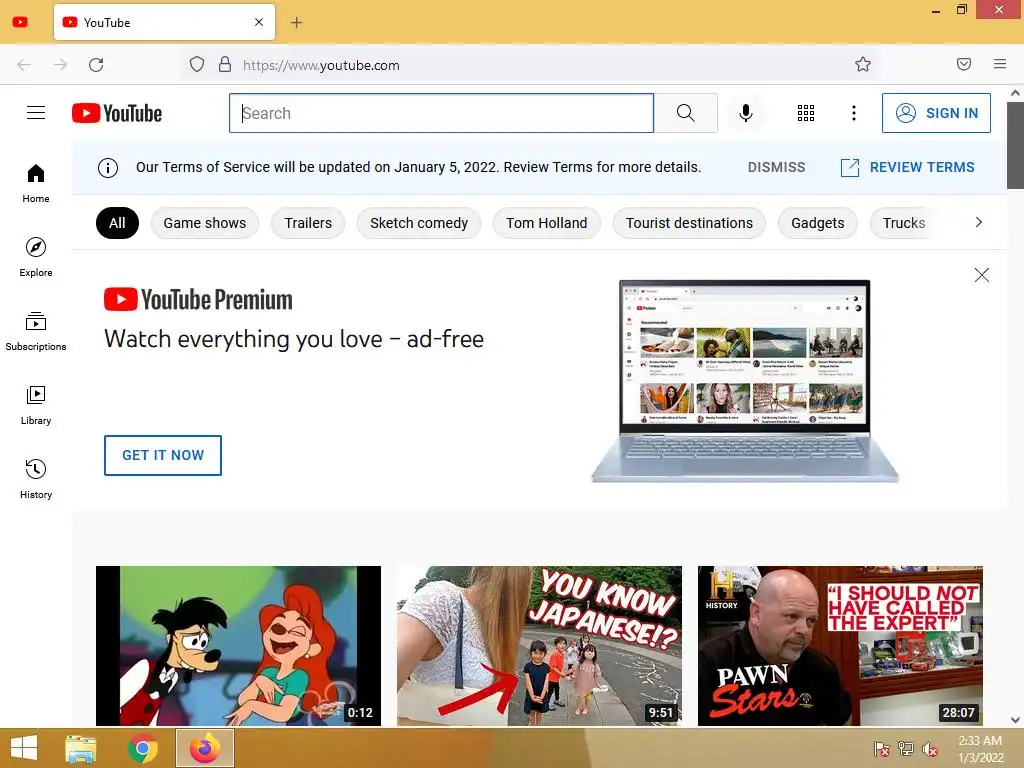Click the muted volume tray icon

coord(930,748)
